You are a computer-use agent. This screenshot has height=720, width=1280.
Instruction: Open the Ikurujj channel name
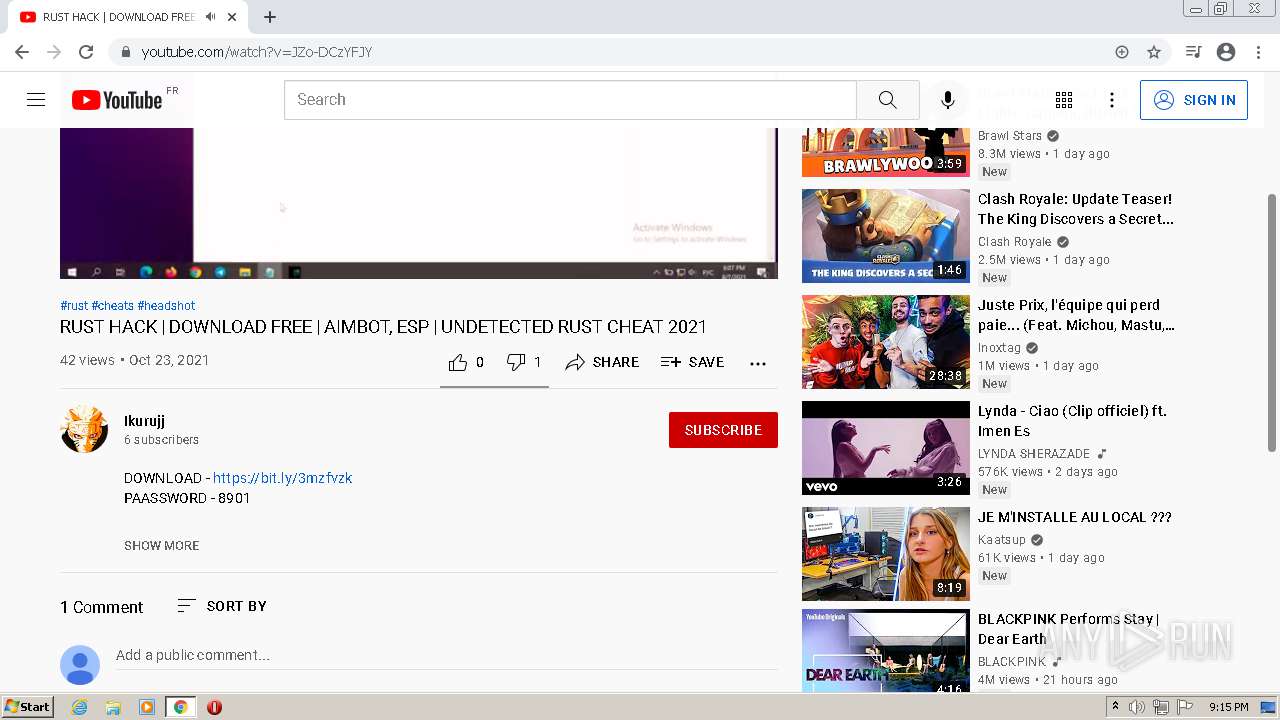point(144,421)
